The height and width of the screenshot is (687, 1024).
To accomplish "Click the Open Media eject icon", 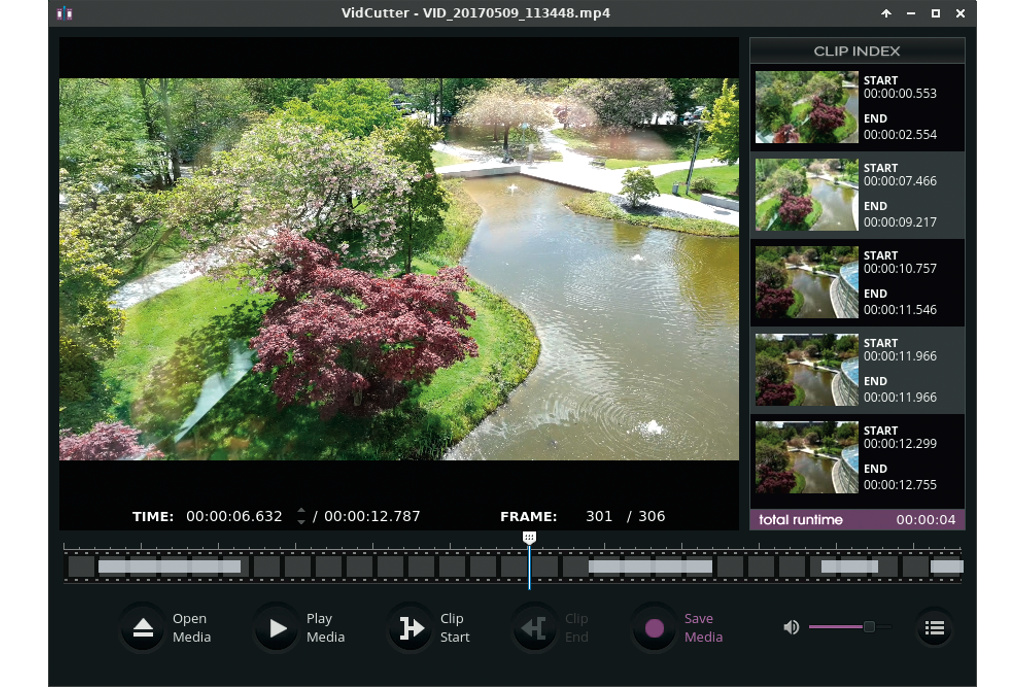I will point(143,628).
